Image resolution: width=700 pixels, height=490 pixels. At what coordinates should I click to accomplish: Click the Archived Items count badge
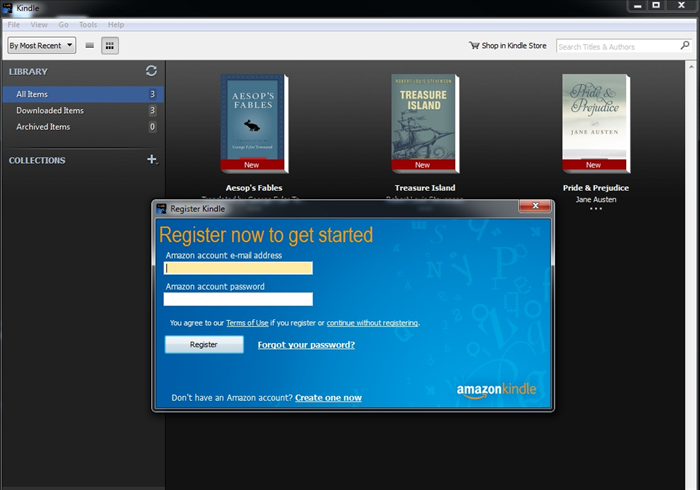coord(152,127)
